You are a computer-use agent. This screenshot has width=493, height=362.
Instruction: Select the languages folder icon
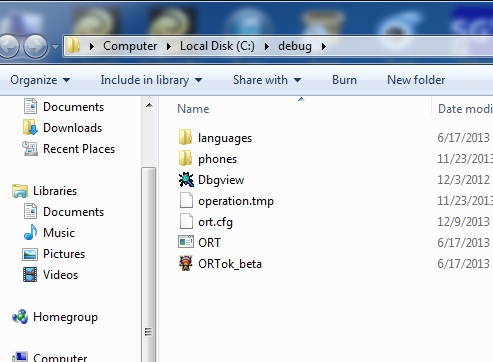point(185,137)
